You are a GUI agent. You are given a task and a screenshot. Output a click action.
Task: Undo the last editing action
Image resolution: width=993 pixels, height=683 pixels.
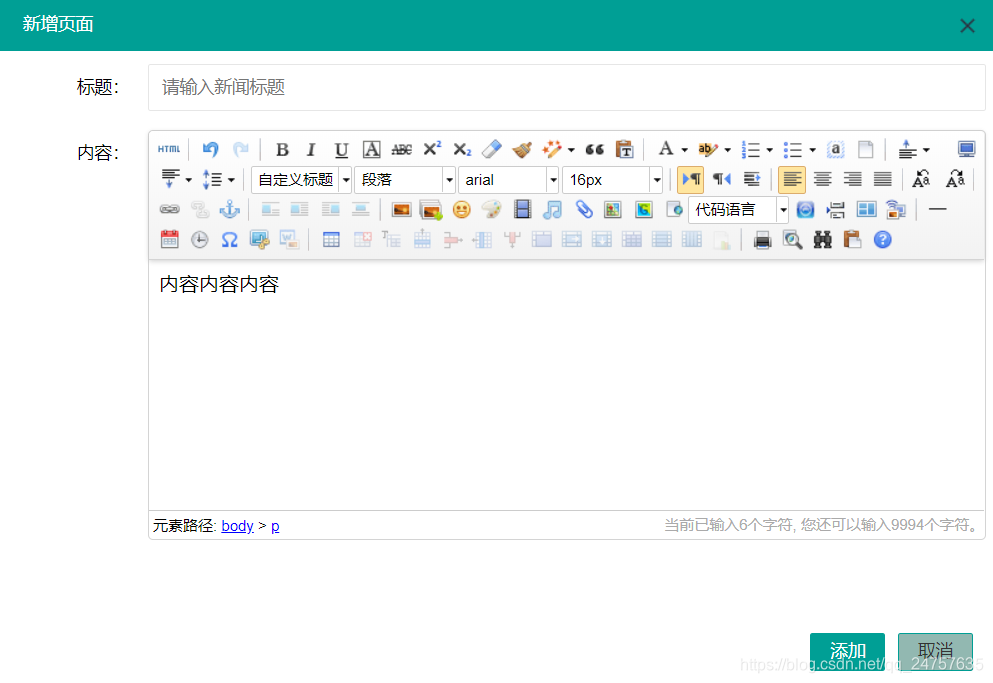coord(210,148)
